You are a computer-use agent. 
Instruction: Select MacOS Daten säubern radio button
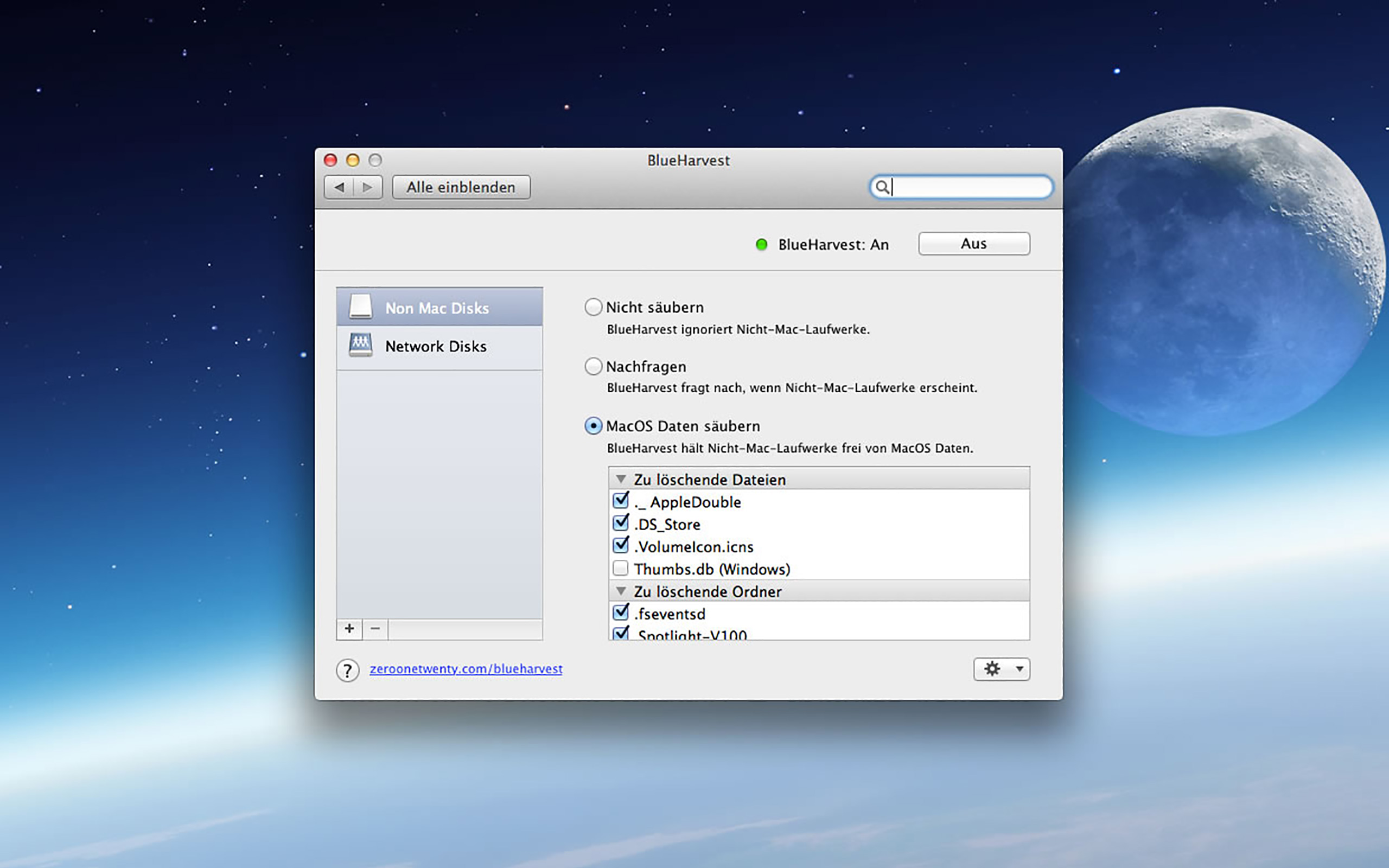593,426
